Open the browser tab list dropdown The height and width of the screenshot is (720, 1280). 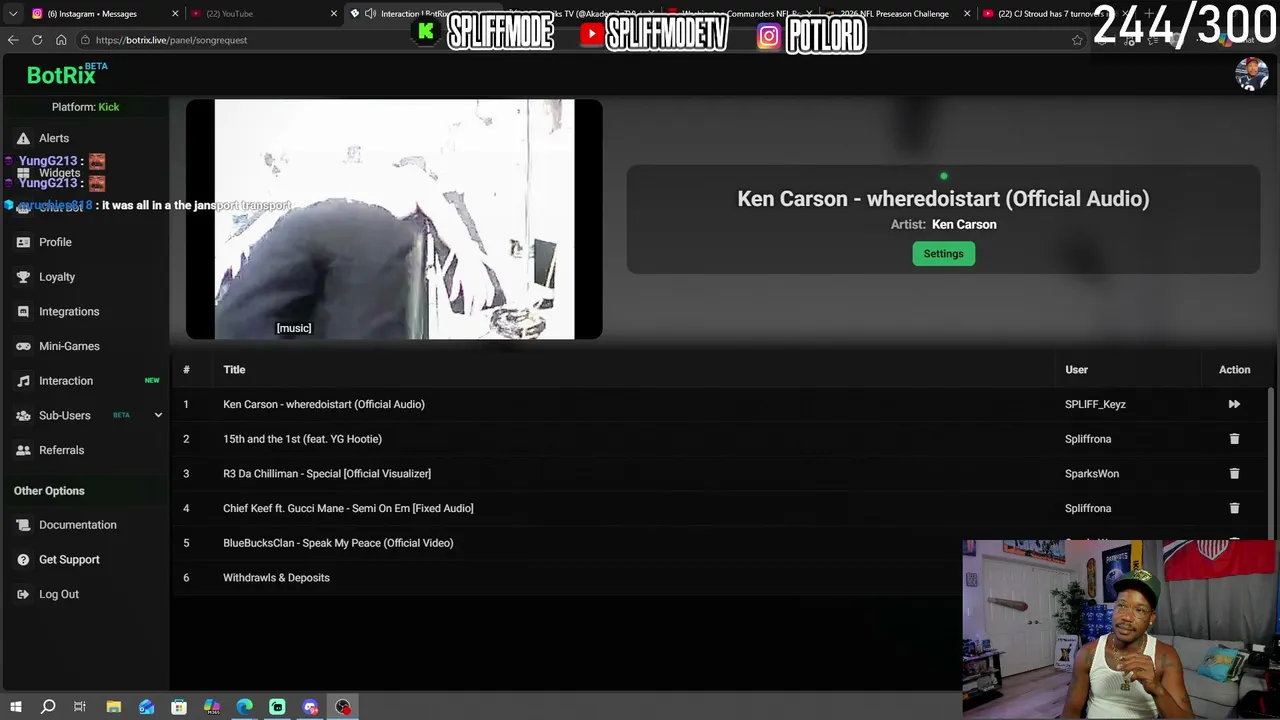tap(13, 14)
